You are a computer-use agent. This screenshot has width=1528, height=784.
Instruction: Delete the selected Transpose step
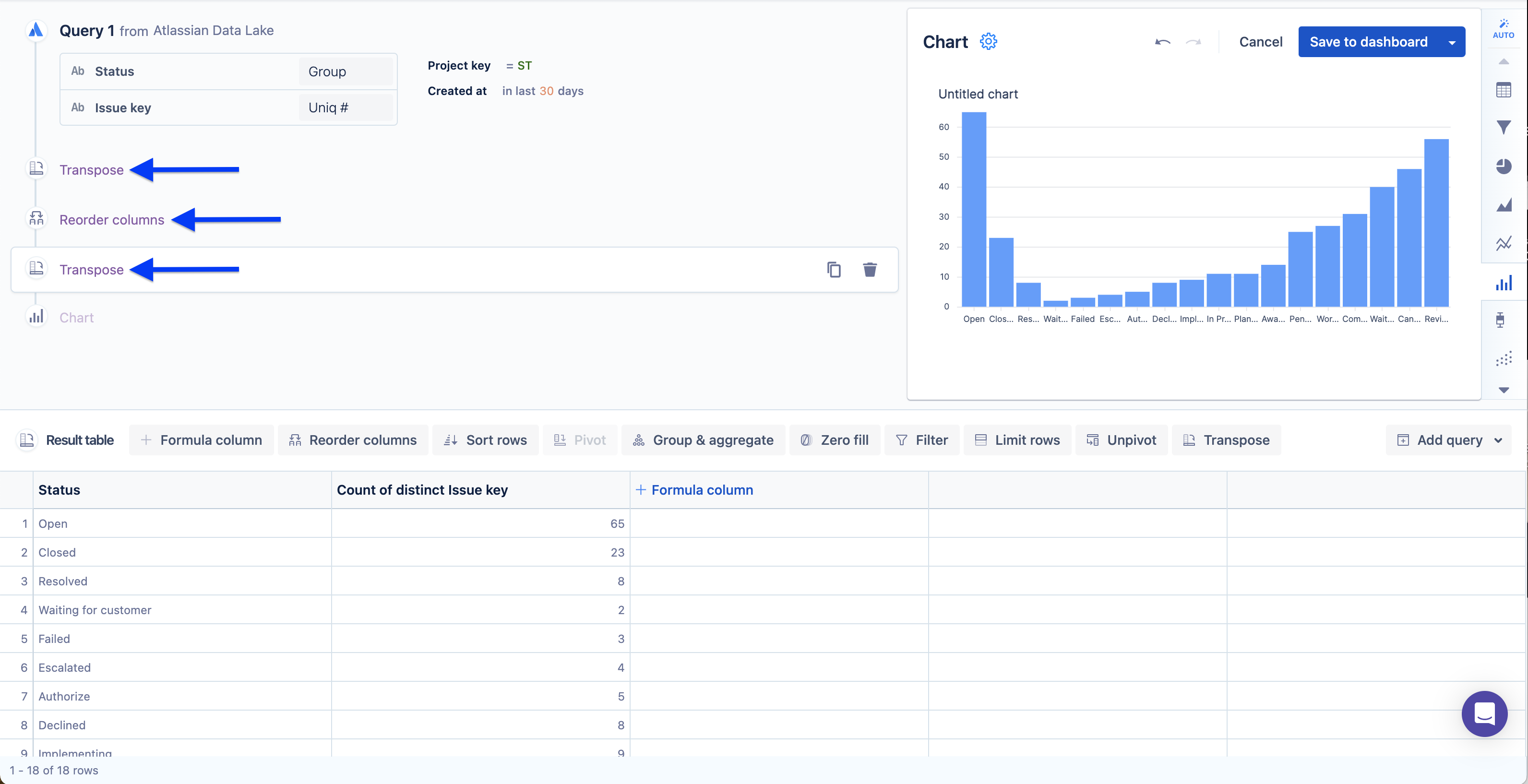[x=870, y=270]
